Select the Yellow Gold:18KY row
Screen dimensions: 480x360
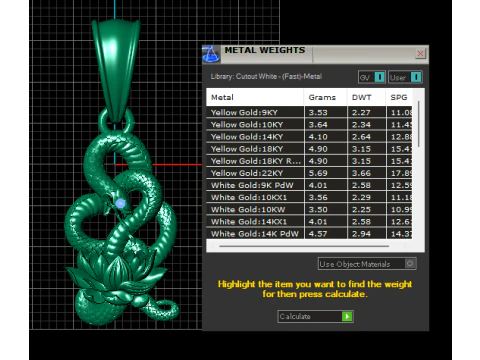point(309,149)
